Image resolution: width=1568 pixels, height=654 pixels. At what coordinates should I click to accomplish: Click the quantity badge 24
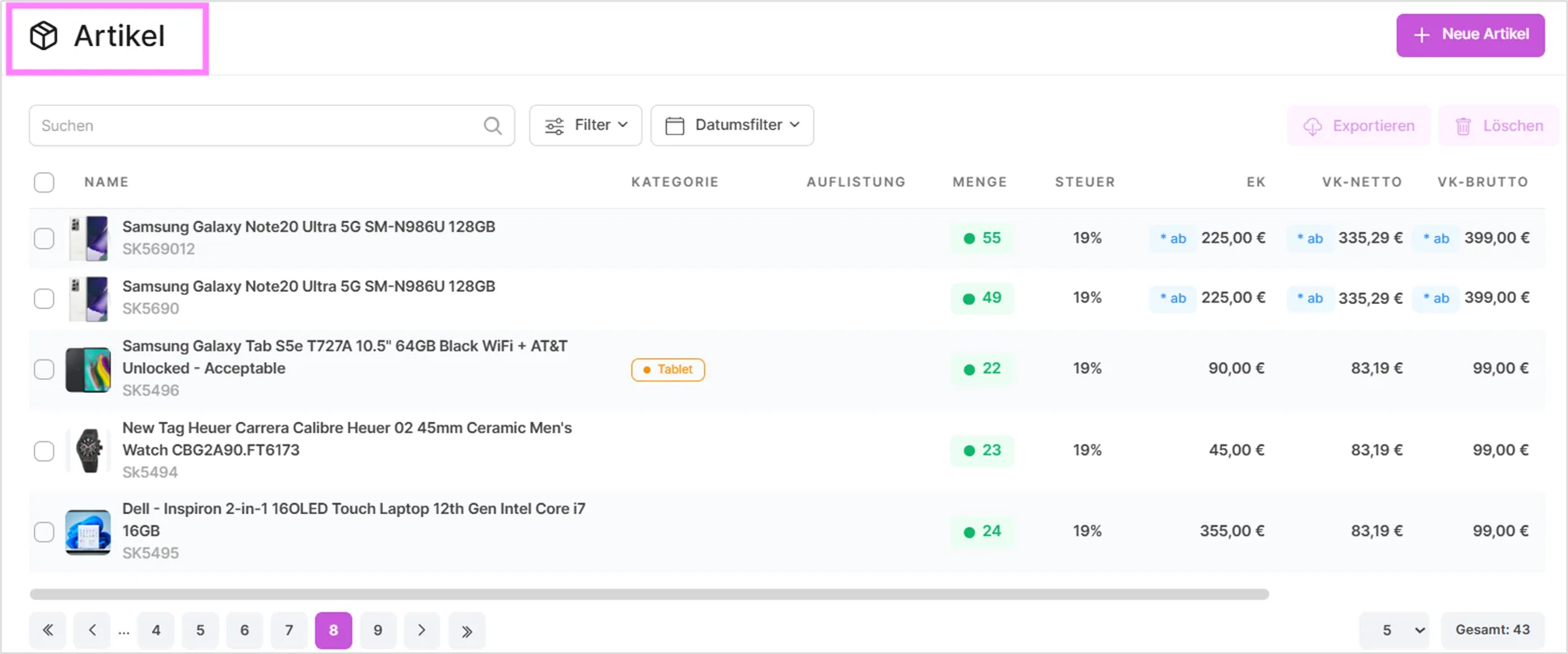point(982,531)
